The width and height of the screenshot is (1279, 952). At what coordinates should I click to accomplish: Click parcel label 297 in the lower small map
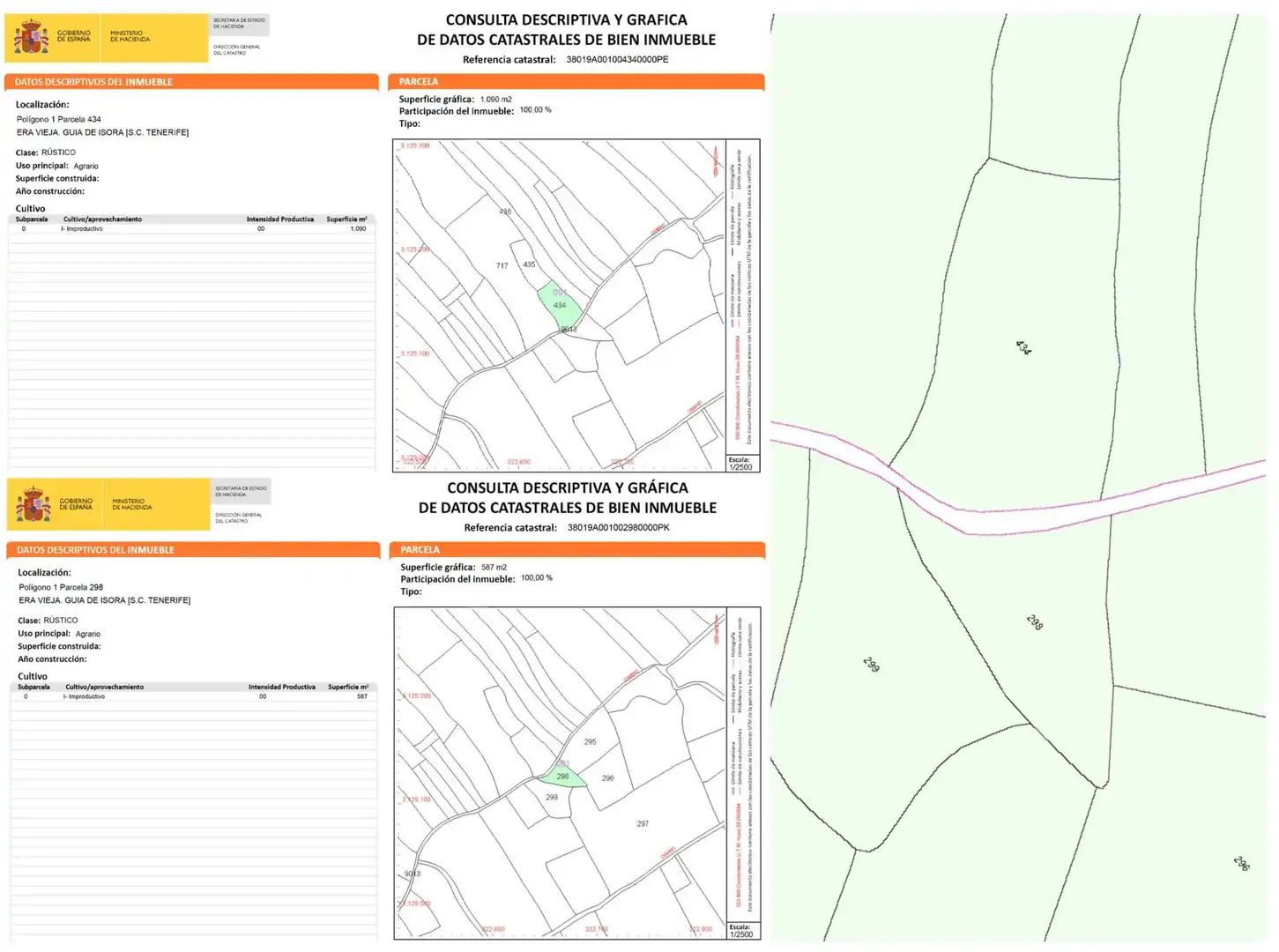point(643,824)
